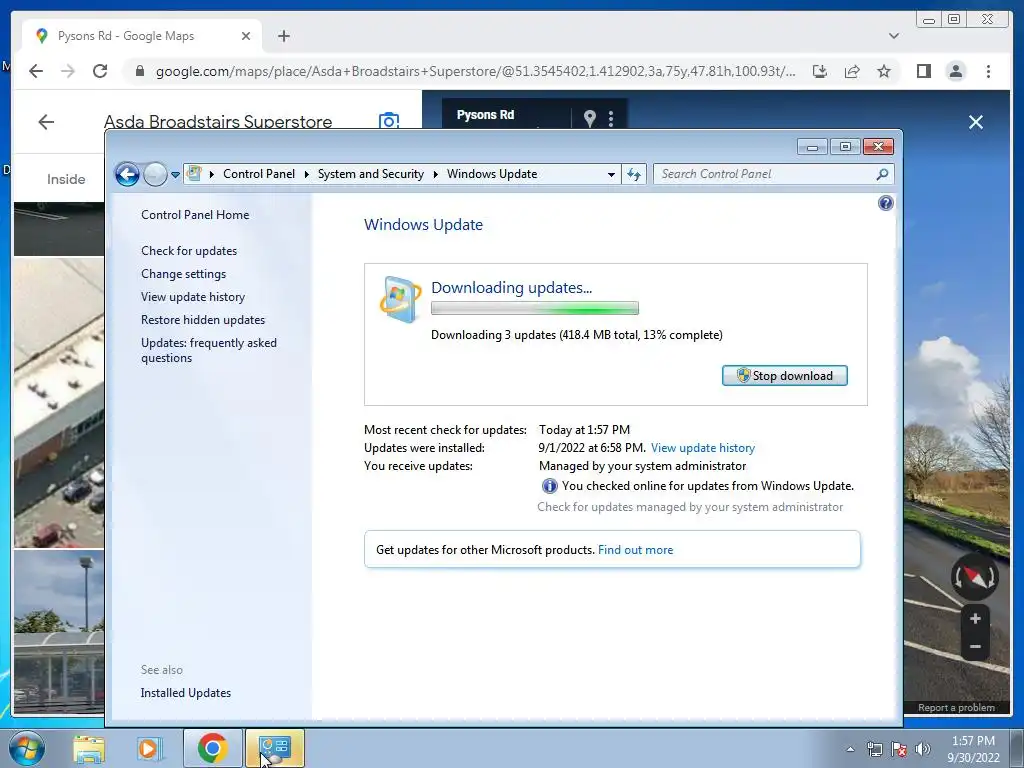Click the download progress bar

click(534, 308)
